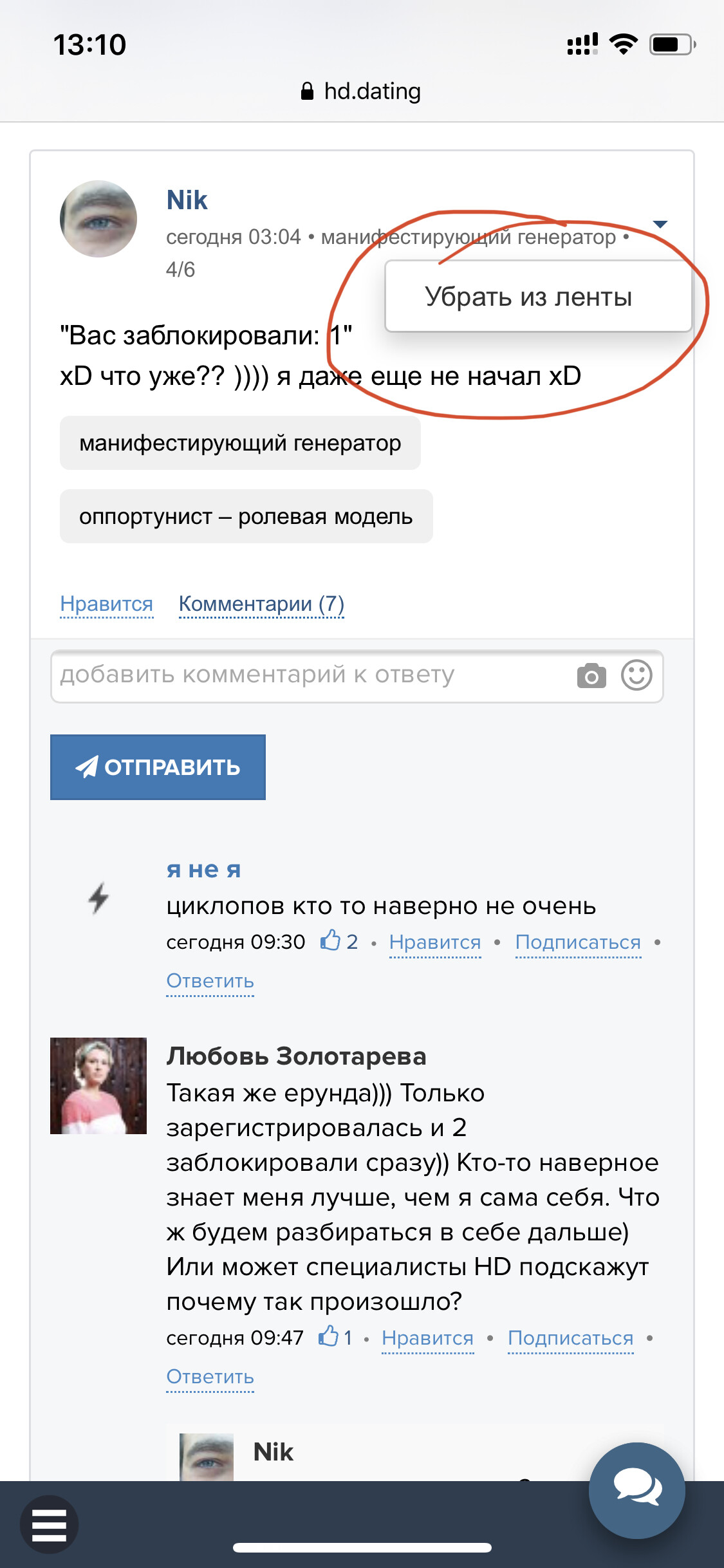Reply to Любовь Золотарева's comment
The width and height of the screenshot is (724, 1568).
tap(210, 1377)
